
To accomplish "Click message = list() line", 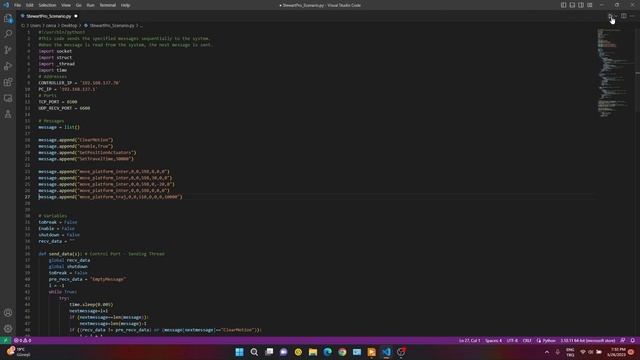I will (59, 127).
